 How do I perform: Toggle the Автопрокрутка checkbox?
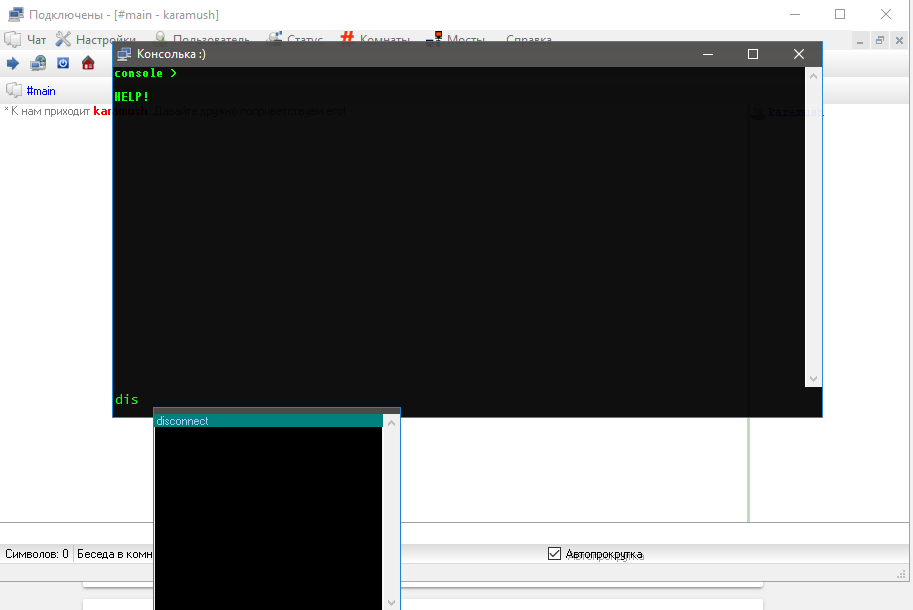coord(554,554)
